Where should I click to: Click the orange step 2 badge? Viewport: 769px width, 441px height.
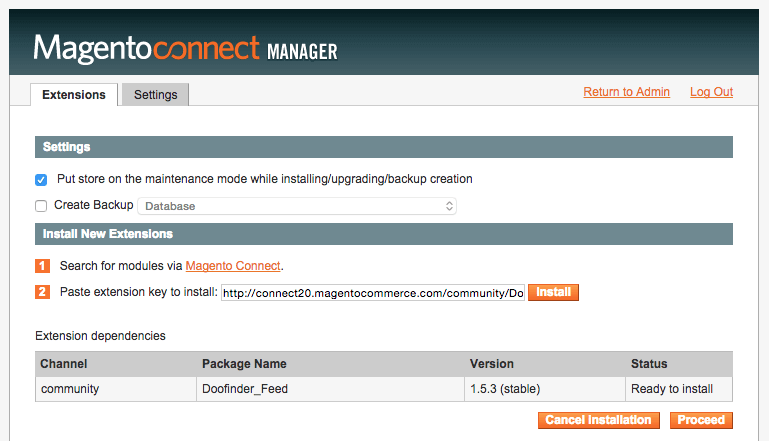(42, 292)
